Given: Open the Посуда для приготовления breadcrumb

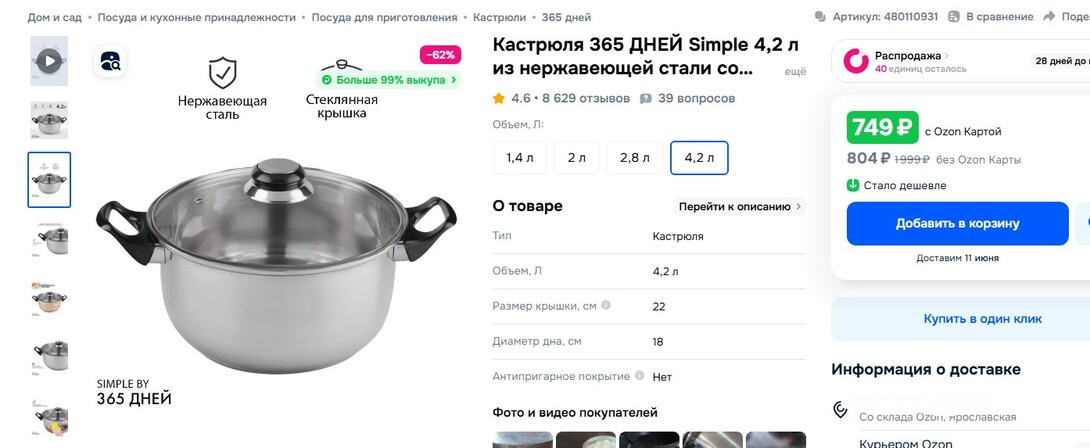Looking at the screenshot, I should pos(384,17).
